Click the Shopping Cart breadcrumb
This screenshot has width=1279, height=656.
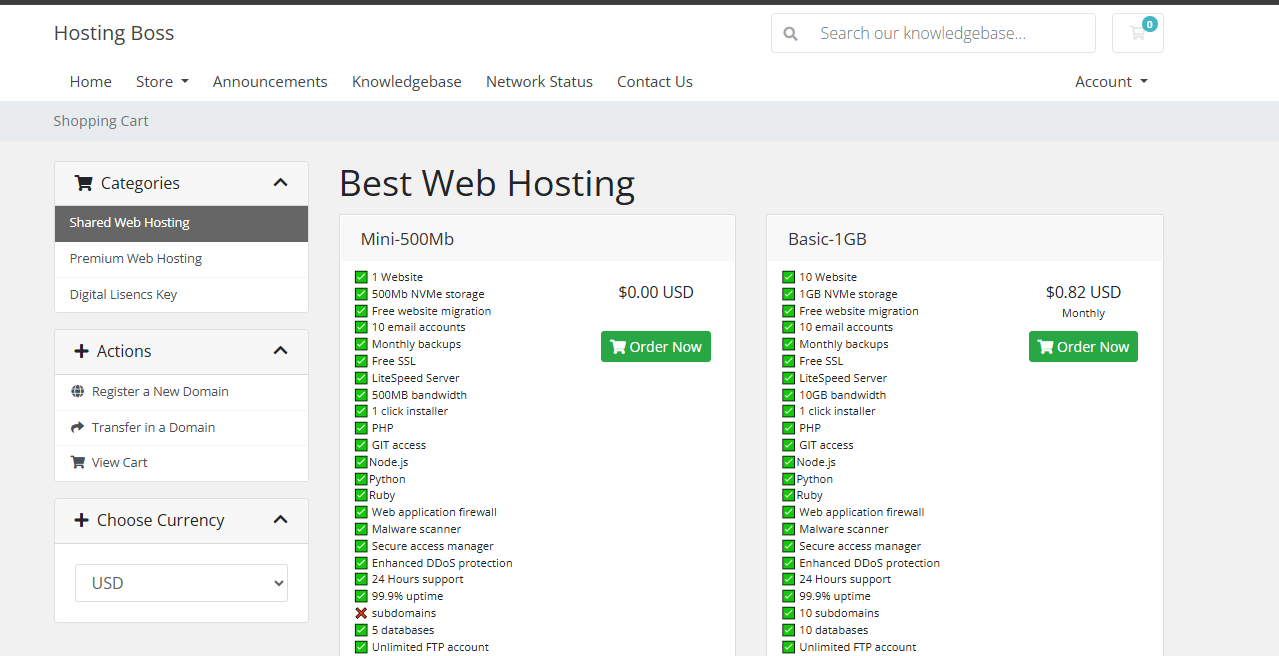click(x=101, y=121)
